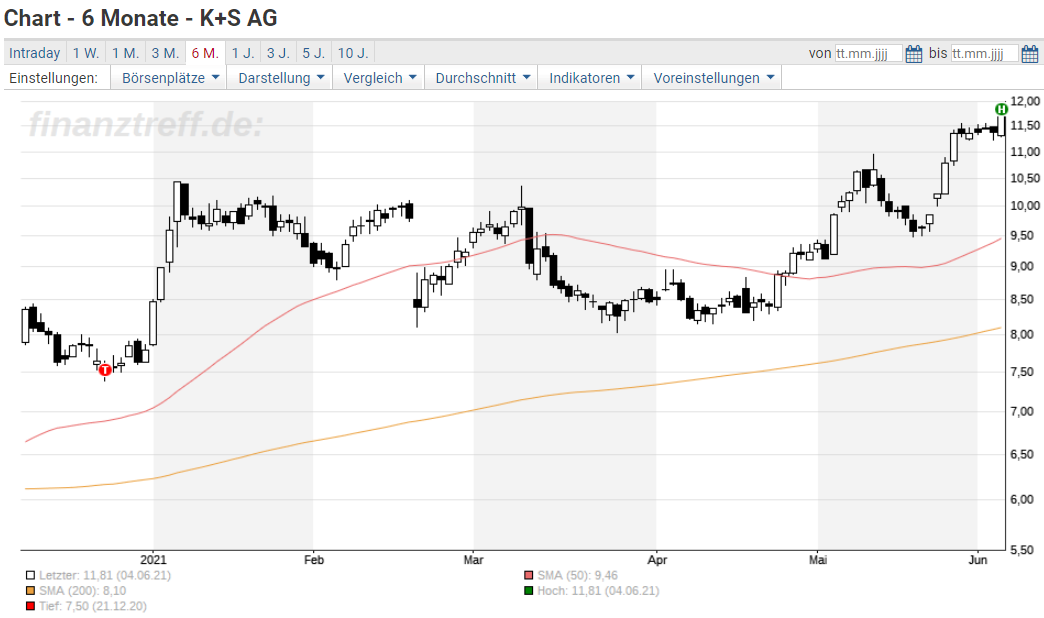This screenshot has width=1044, height=618.
Task: Click the 2021 x-axis label
Action: pyautogui.click(x=154, y=560)
